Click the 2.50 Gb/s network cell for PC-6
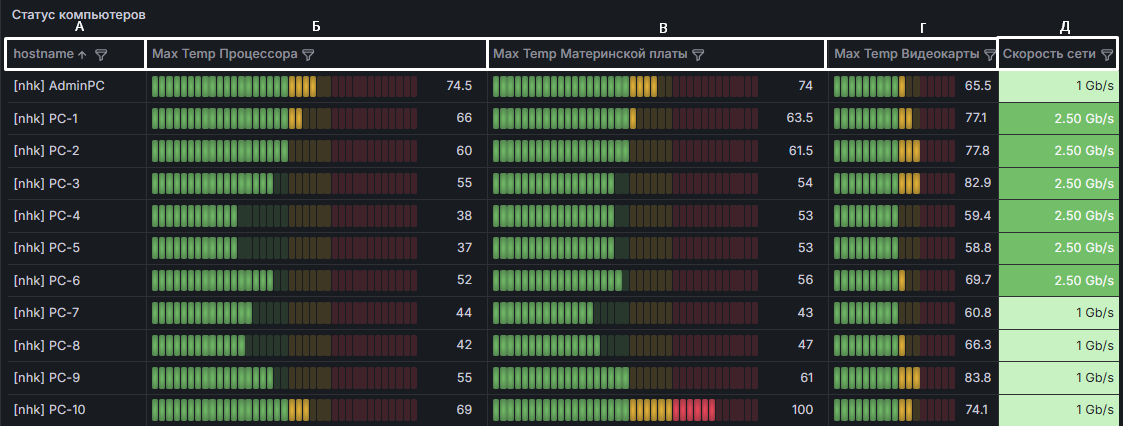 click(1058, 280)
